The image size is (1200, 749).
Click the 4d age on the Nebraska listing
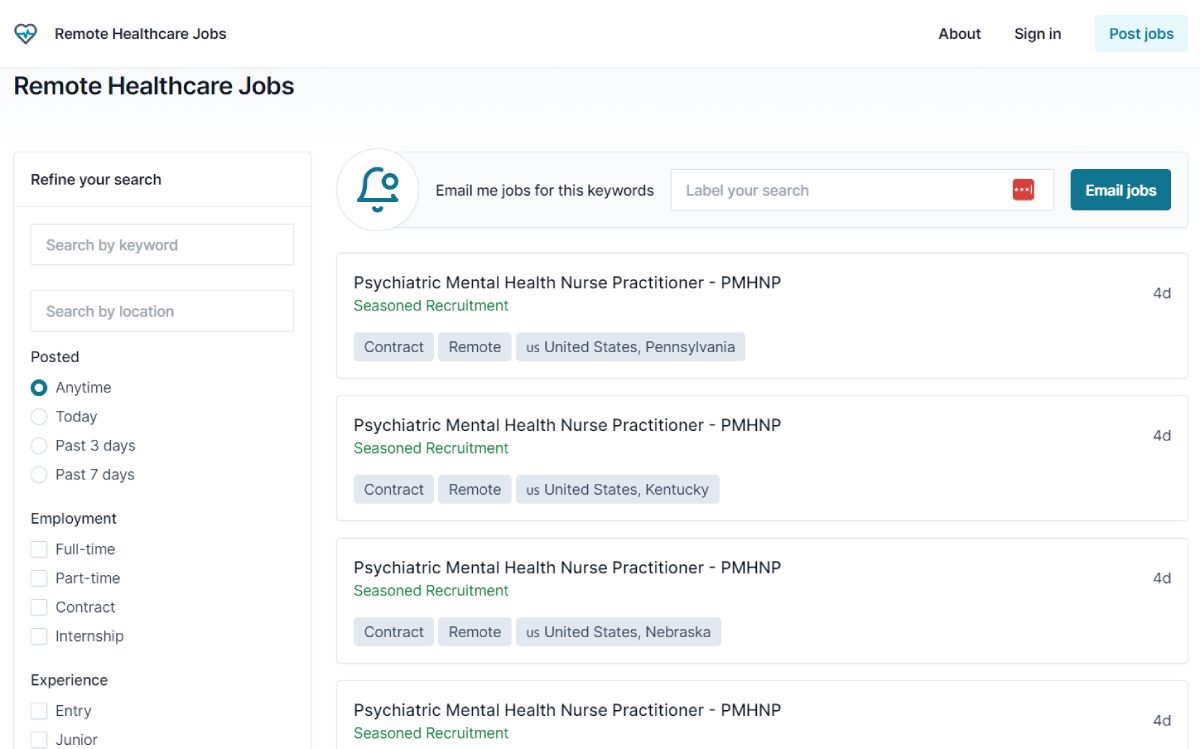[1162, 578]
